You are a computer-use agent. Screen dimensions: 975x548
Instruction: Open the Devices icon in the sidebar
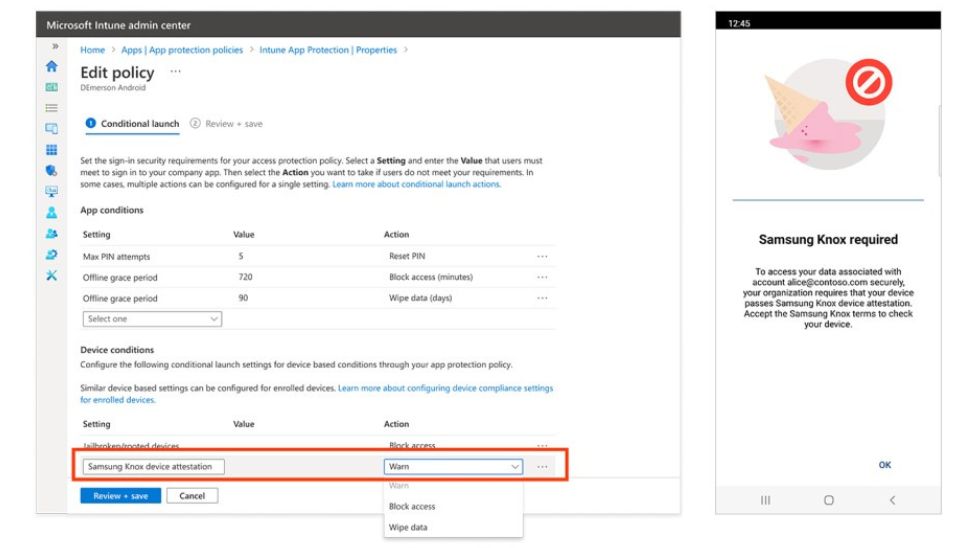pyautogui.click(x=52, y=129)
